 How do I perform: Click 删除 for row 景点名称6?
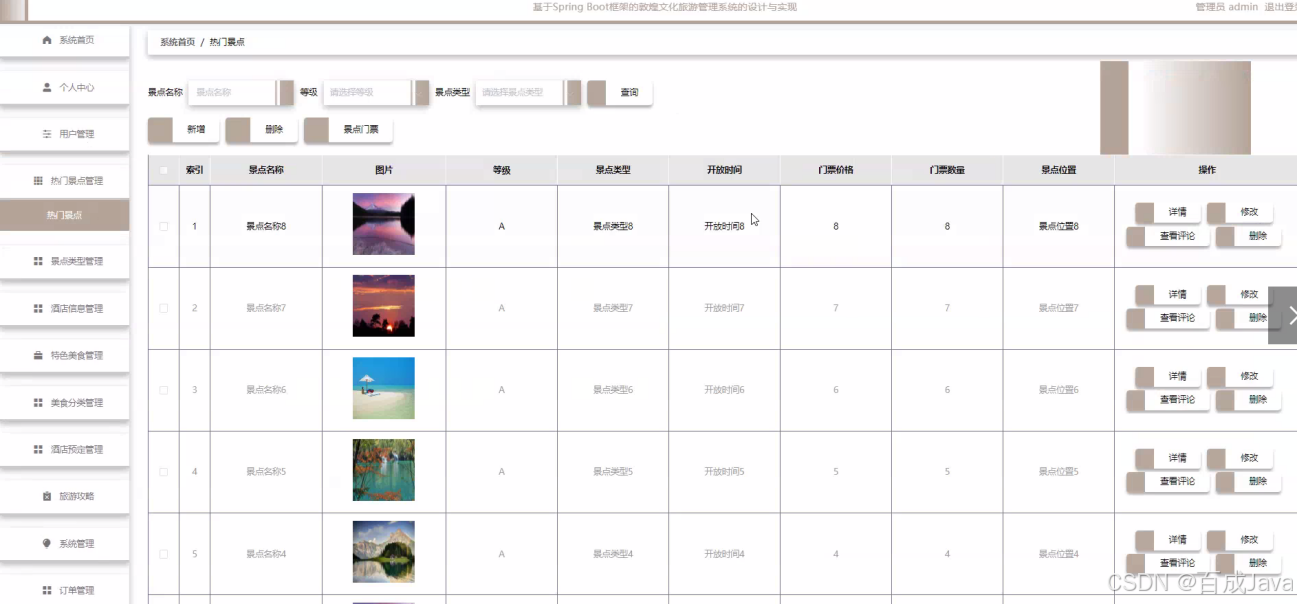pos(1248,400)
